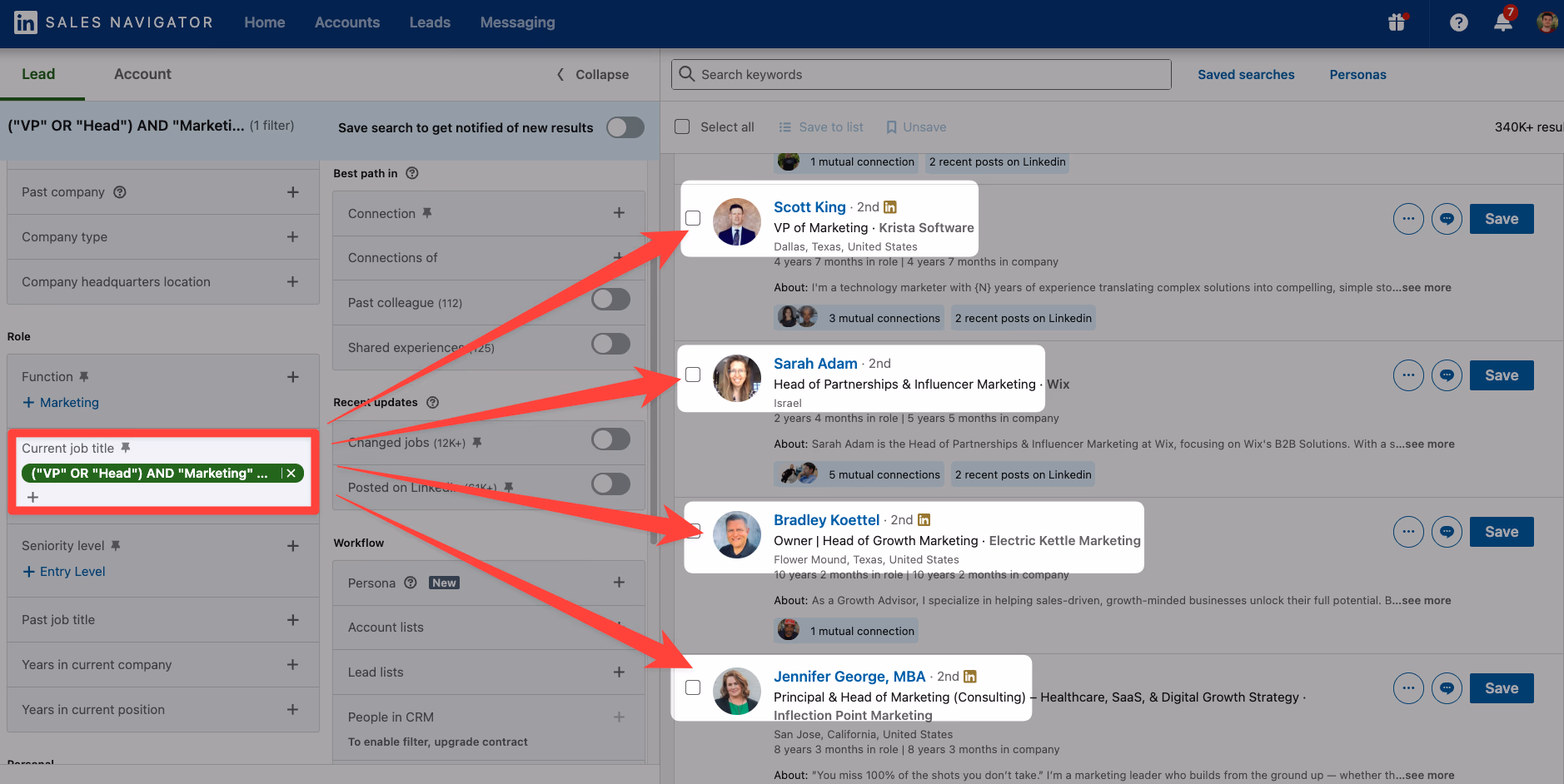Image resolution: width=1564 pixels, height=784 pixels.
Task: Expand the Lead lists filter
Action: click(619, 672)
